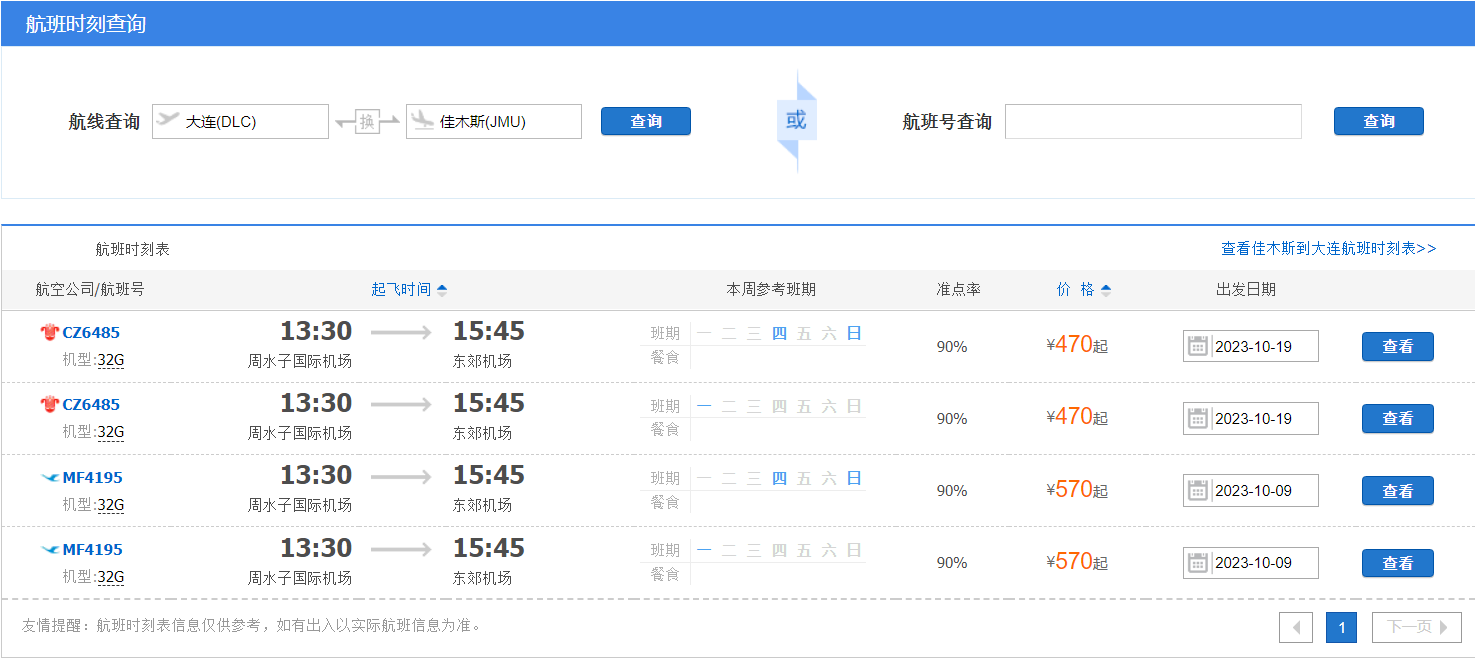The height and width of the screenshot is (659, 1475).
Task: Click China Southern logo in second CZ6485 row
Action: point(49,404)
